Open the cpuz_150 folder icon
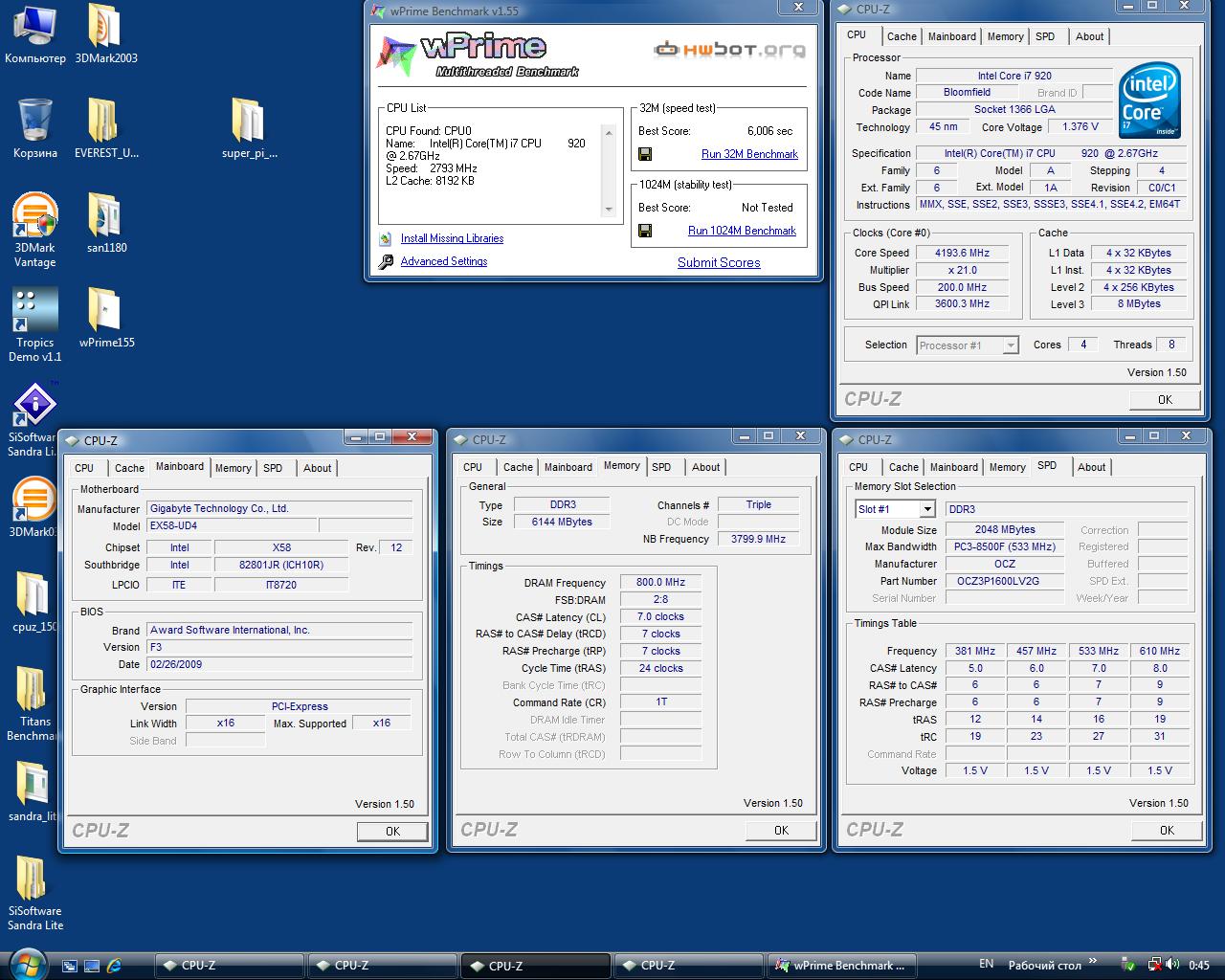Image resolution: width=1225 pixels, height=980 pixels. tap(33, 603)
